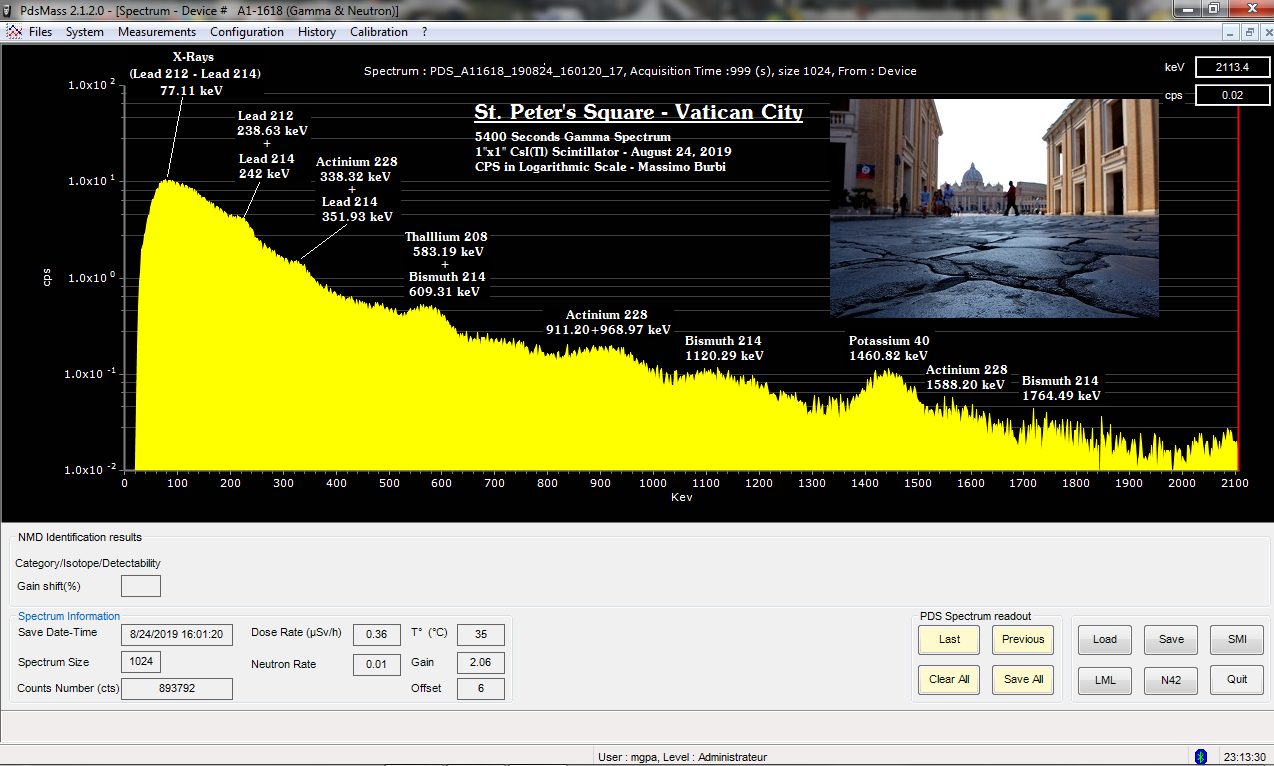The height and width of the screenshot is (766, 1274).
Task: Open the Measurements menu
Action: (156, 32)
